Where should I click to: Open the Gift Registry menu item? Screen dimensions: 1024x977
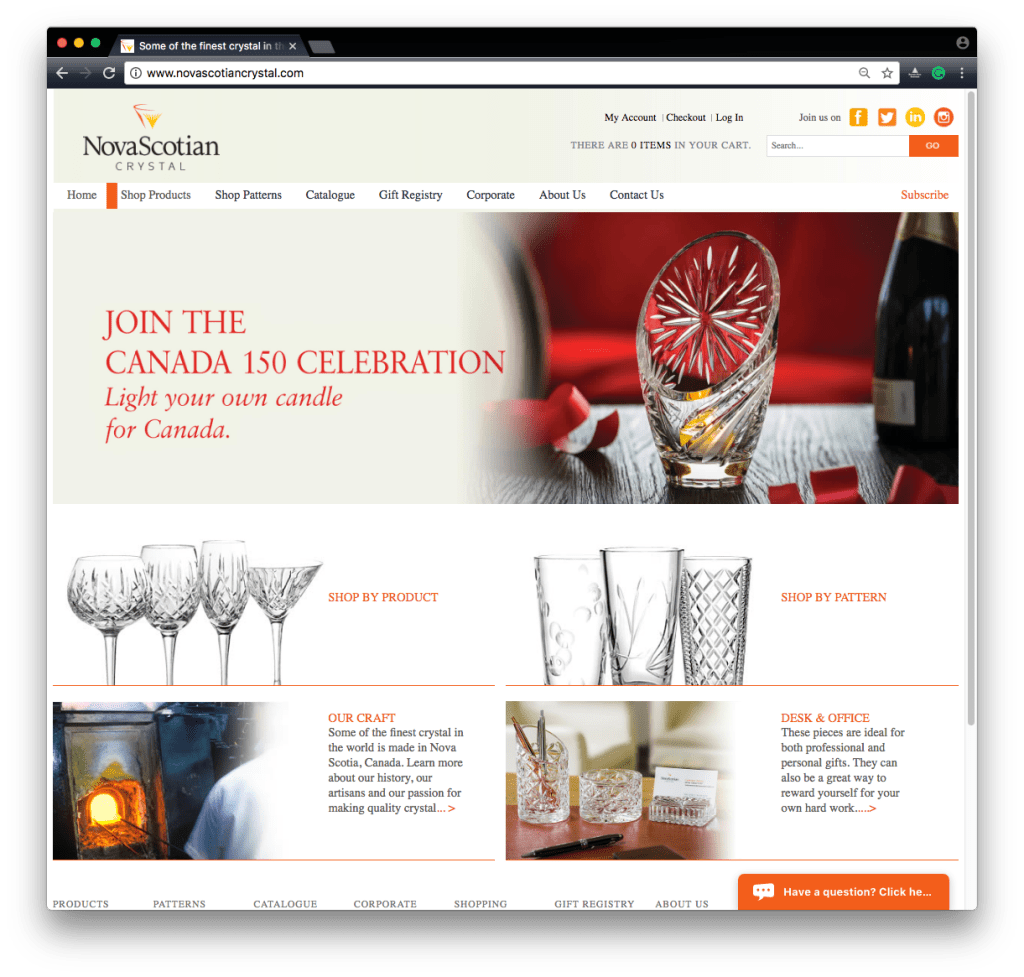tap(410, 195)
